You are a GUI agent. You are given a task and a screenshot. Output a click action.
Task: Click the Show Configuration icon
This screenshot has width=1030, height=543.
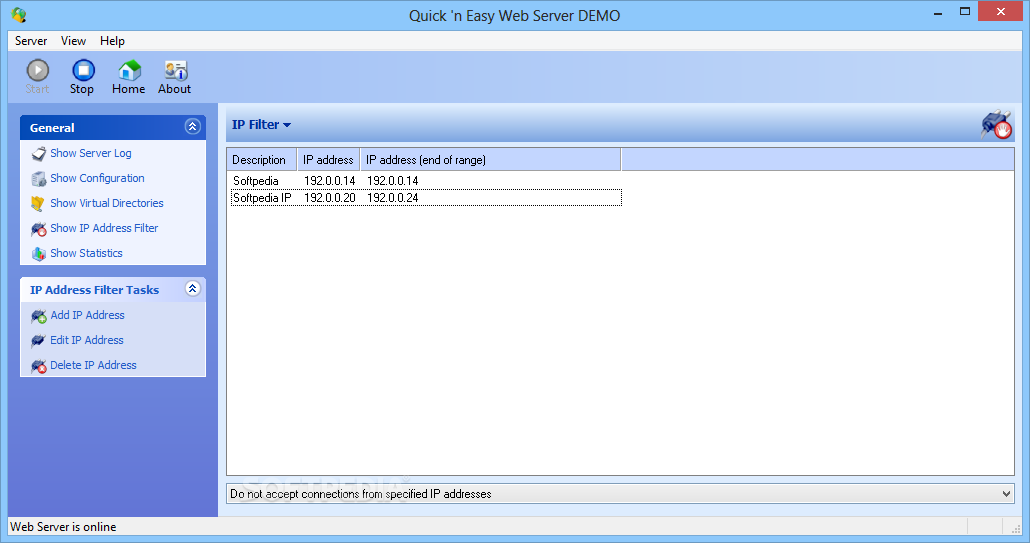click(39, 179)
